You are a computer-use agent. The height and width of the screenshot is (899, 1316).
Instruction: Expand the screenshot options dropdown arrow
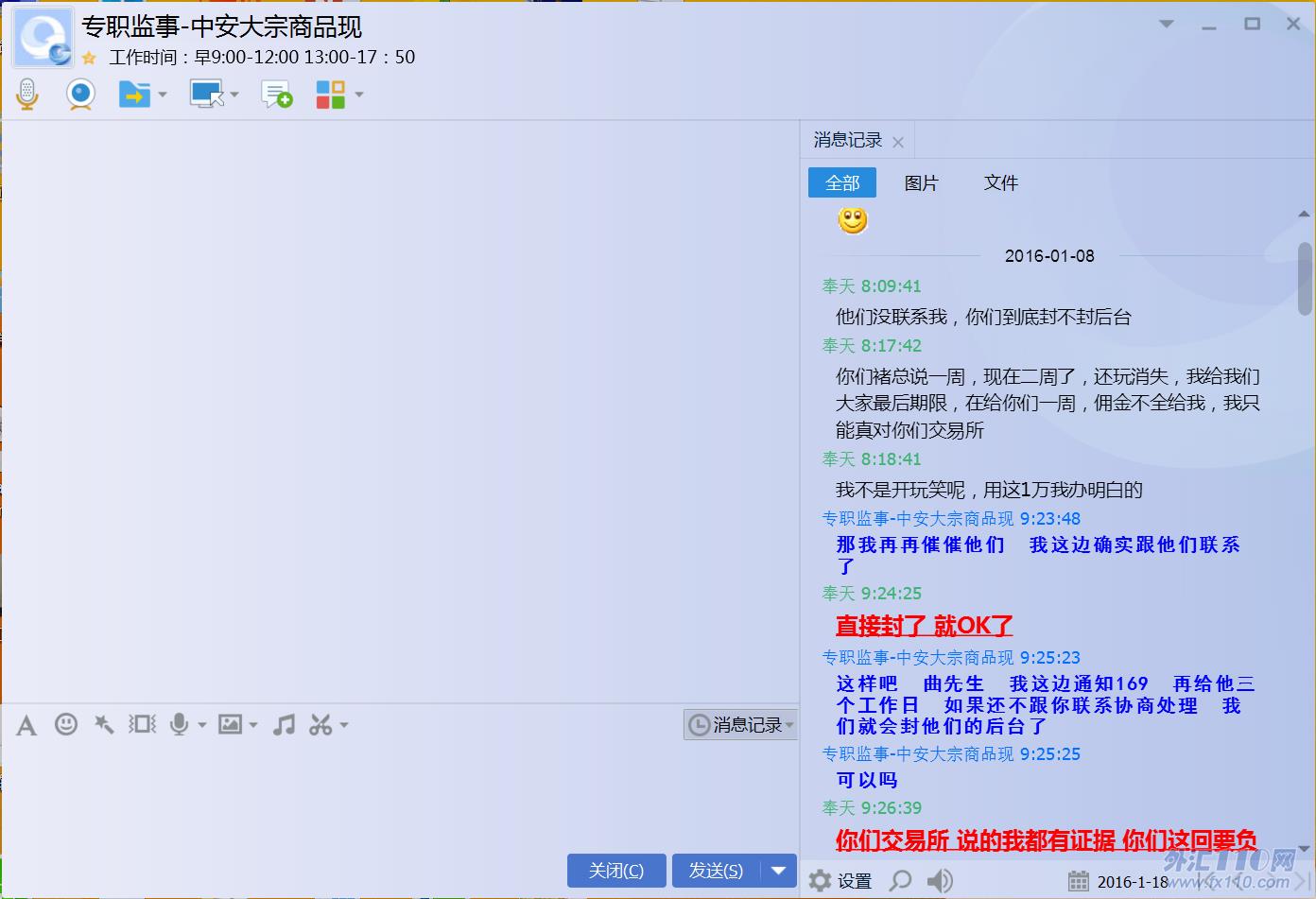(x=344, y=725)
